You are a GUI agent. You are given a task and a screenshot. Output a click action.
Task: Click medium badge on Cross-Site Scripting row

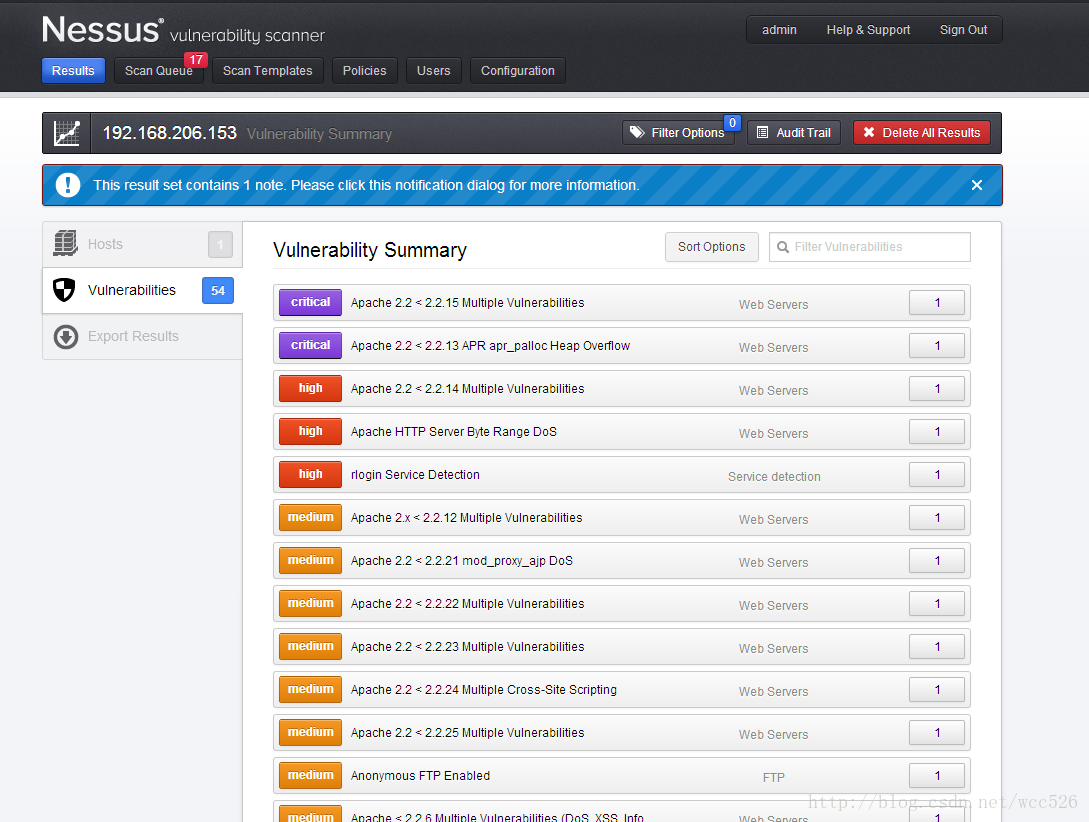310,690
